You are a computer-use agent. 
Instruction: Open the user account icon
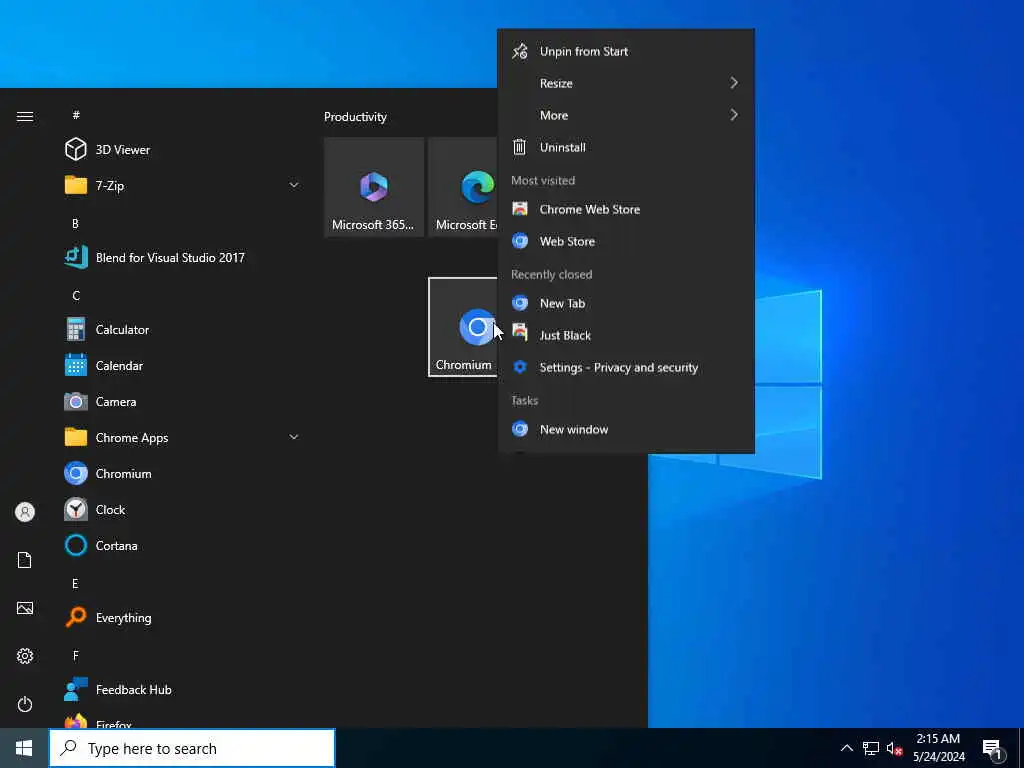point(25,512)
